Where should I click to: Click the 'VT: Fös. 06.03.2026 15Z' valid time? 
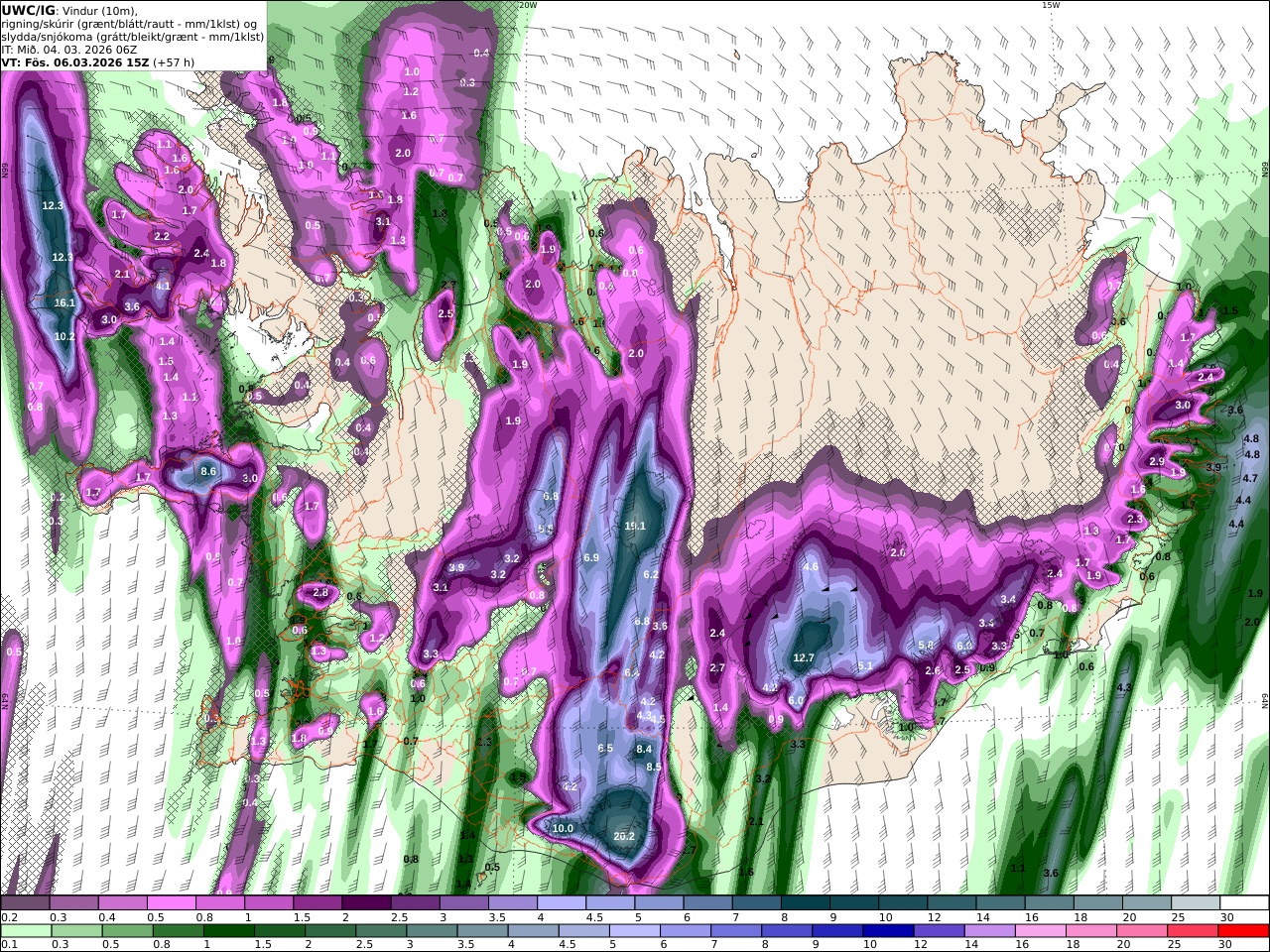point(75,61)
